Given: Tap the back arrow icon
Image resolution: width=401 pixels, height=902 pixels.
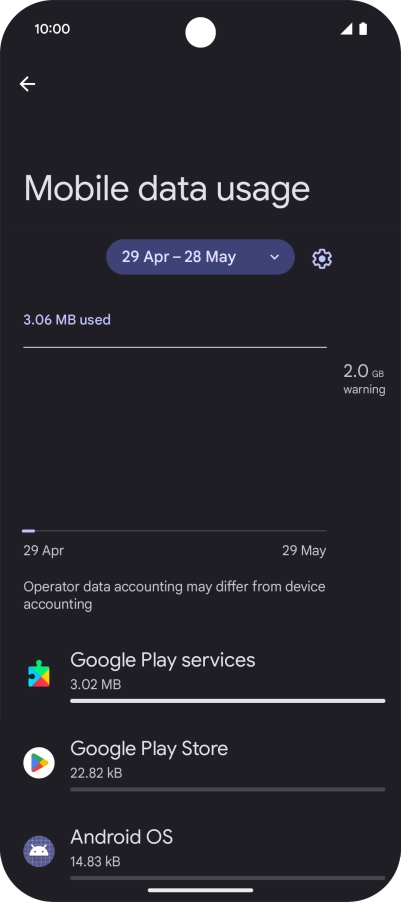Looking at the screenshot, I should click(x=27, y=84).
